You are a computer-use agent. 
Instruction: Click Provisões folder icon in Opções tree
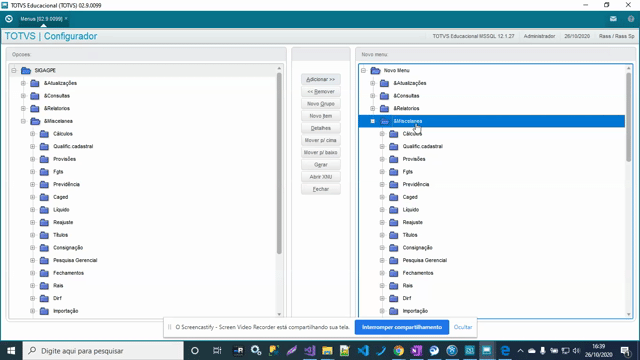[x=44, y=159]
